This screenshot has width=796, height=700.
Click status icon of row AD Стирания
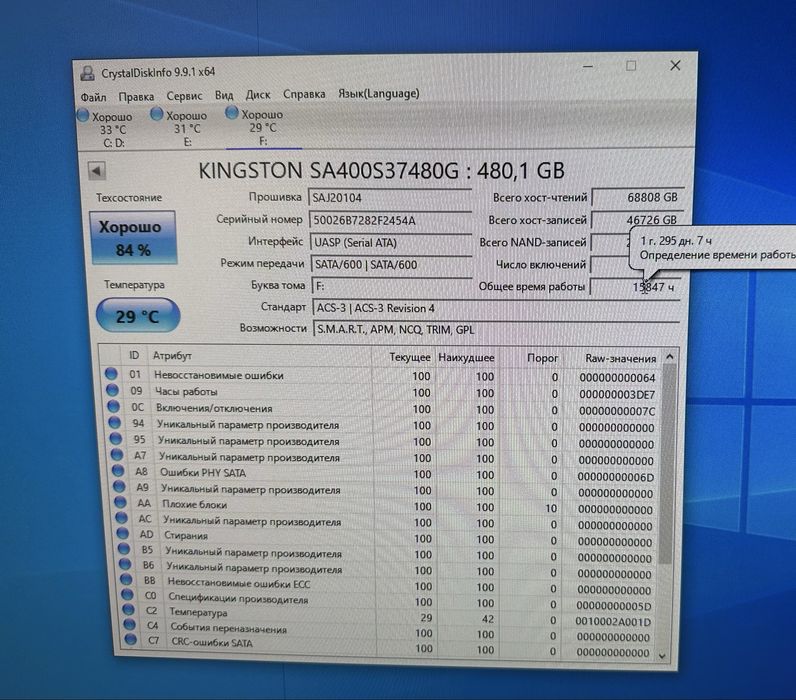(122, 534)
